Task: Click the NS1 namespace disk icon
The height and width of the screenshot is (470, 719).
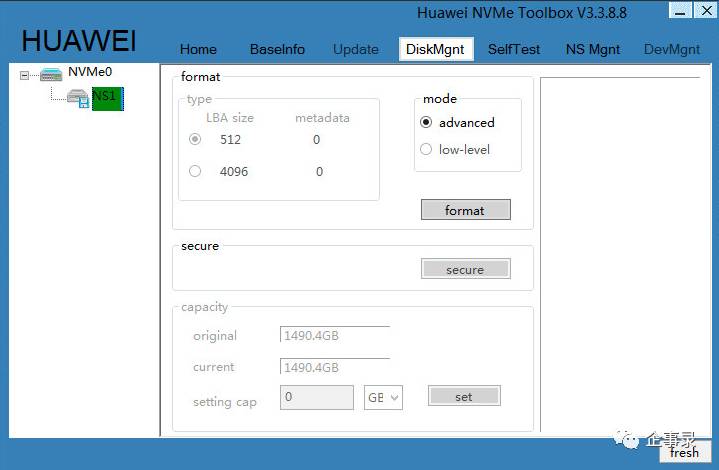Action: pyautogui.click(x=78, y=98)
